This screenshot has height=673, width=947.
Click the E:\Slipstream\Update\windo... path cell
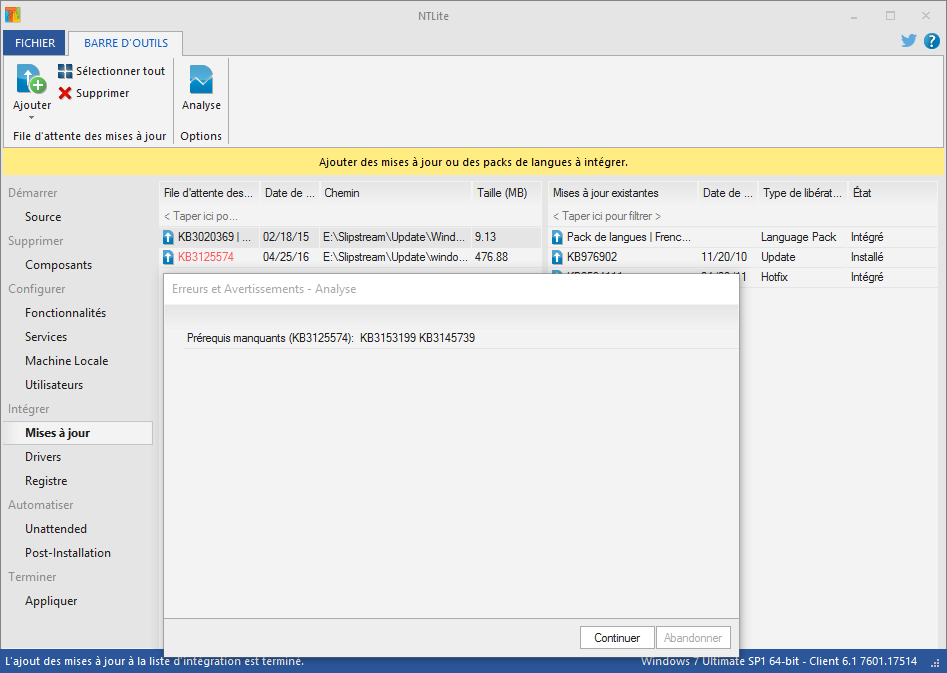tap(395, 257)
